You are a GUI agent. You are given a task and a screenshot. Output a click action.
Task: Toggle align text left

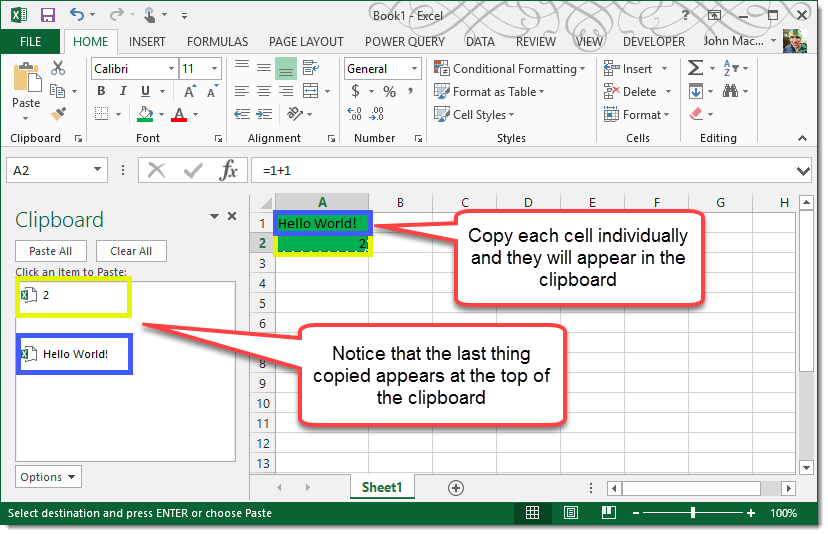click(242, 91)
